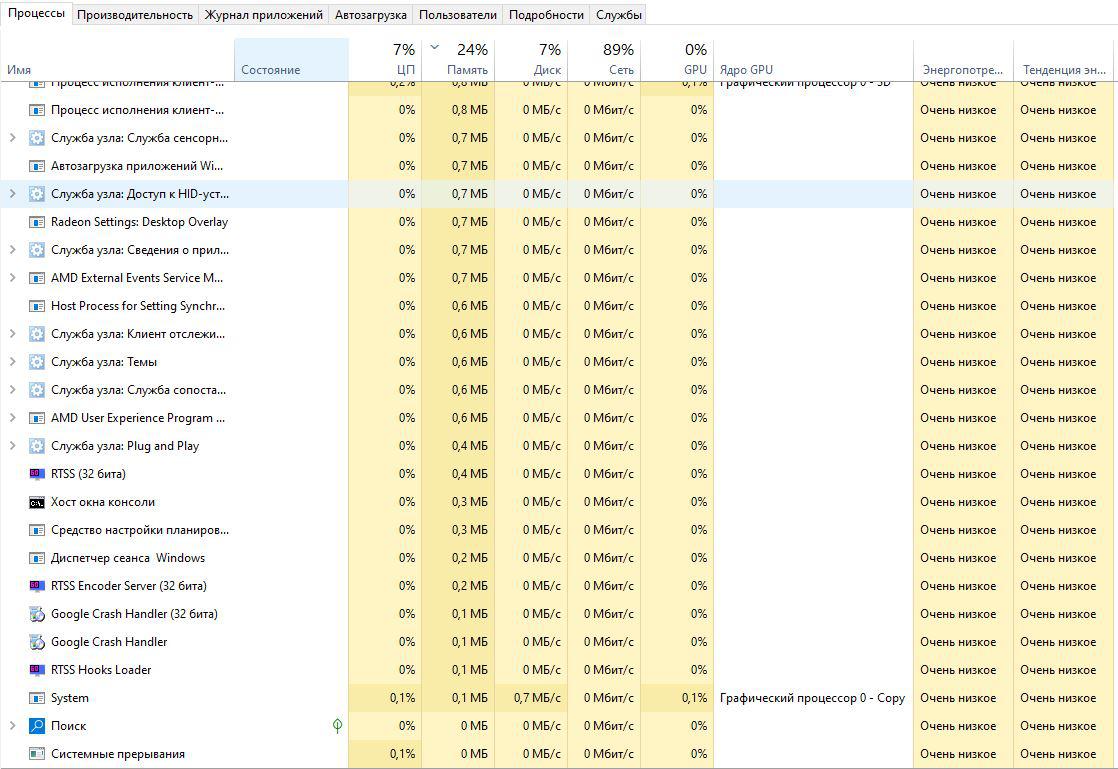Sort by Сеть column header
This screenshot has height=769, width=1118.
604,60
